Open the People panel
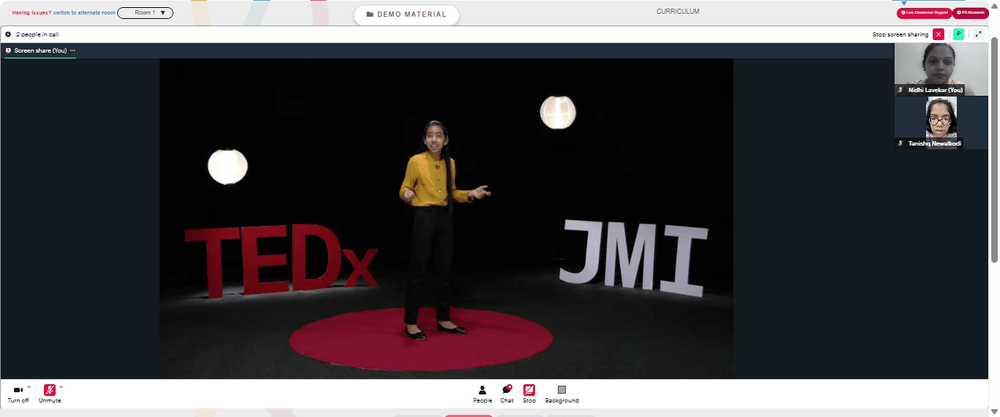Viewport: 1000px width, 417px height. [482, 394]
